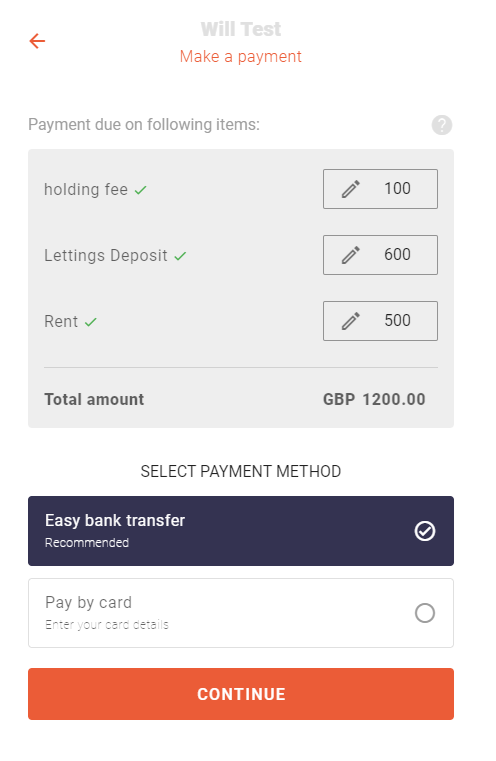Viewport: 496px width, 761px height.
Task: Click the GBP 1200.00 total amount
Action: (374, 399)
